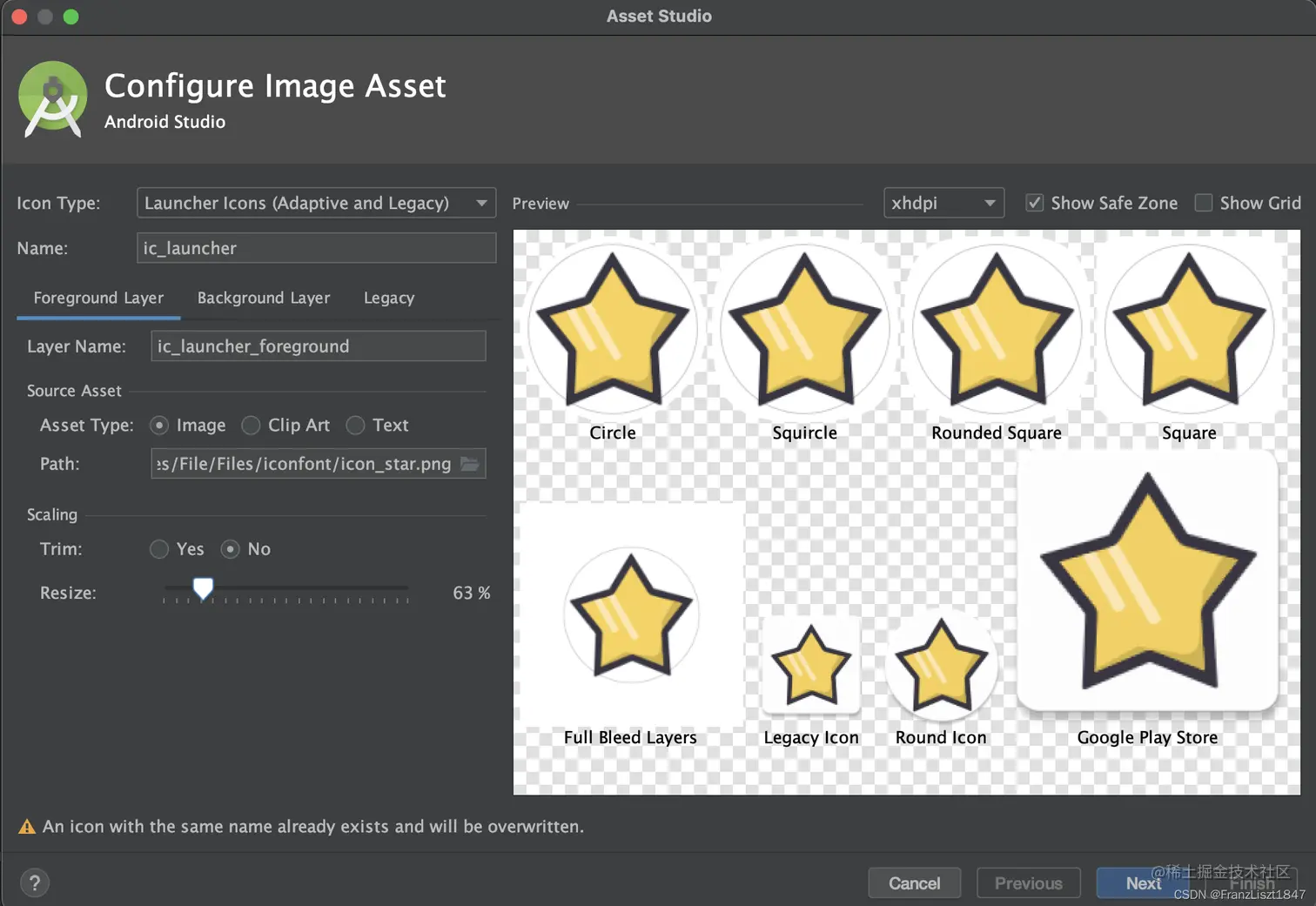Click the Source Asset section label
The image size is (1316, 906).
[74, 391]
